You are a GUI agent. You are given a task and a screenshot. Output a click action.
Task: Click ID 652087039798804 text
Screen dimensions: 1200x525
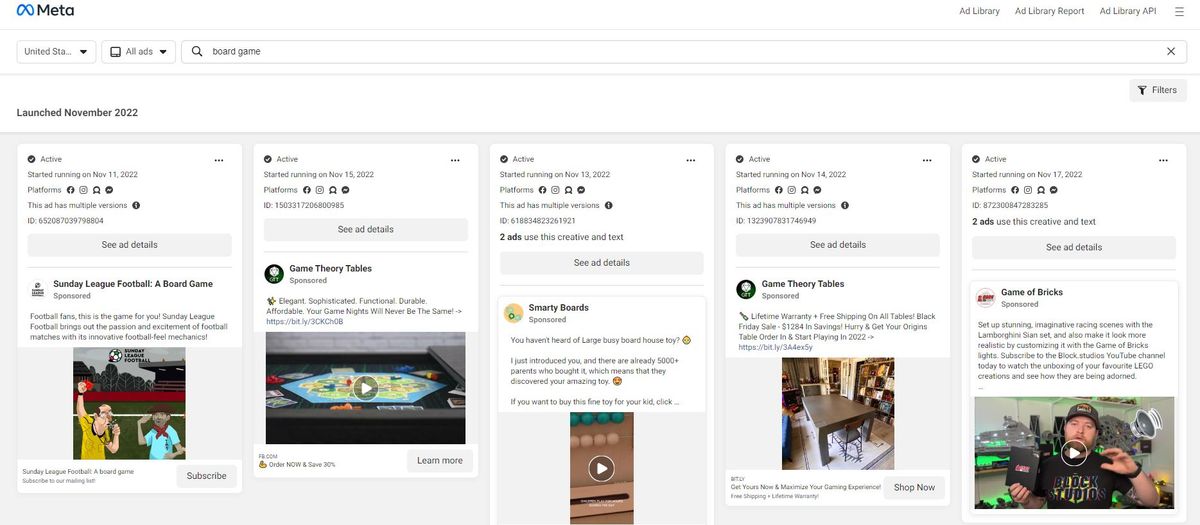click(65, 221)
